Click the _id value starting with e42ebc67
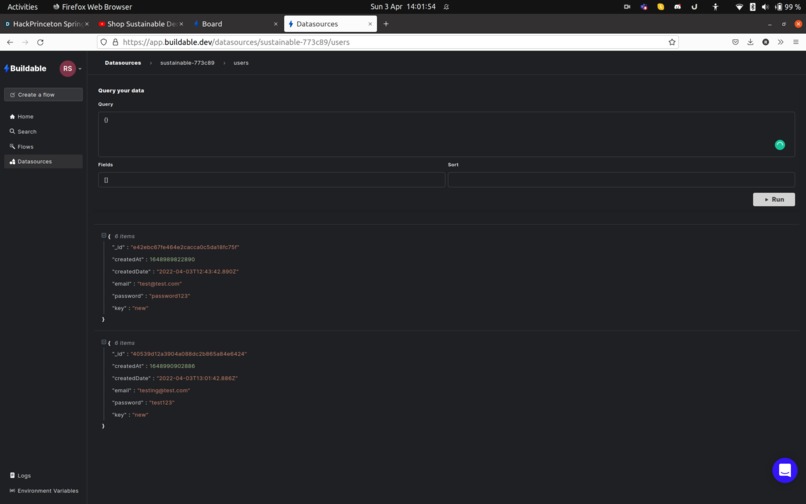Screen dimensions: 806x504 [185, 247]
